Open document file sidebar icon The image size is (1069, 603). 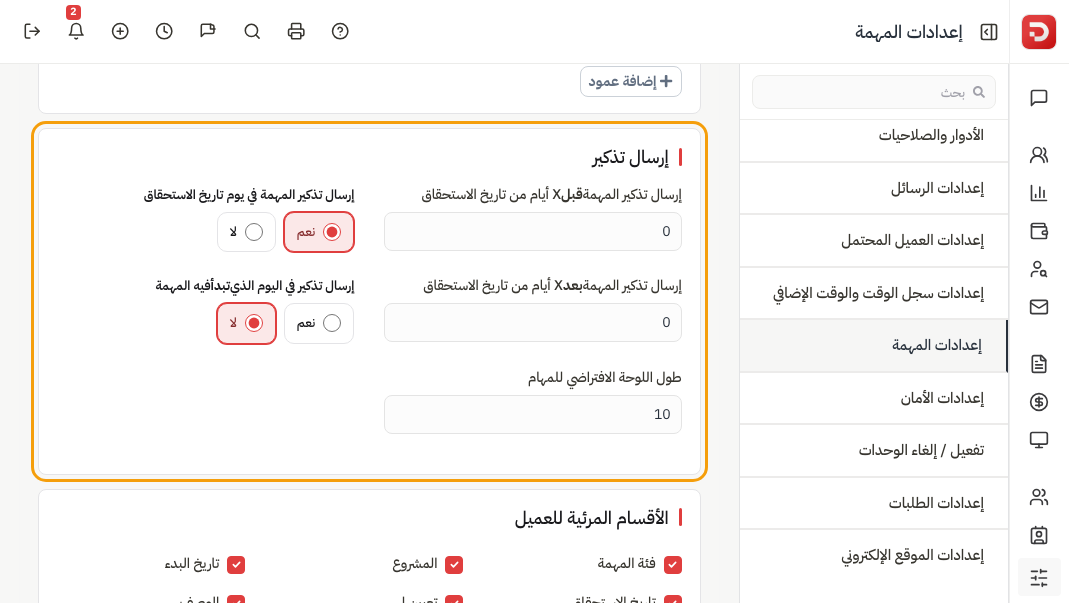(1038, 364)
